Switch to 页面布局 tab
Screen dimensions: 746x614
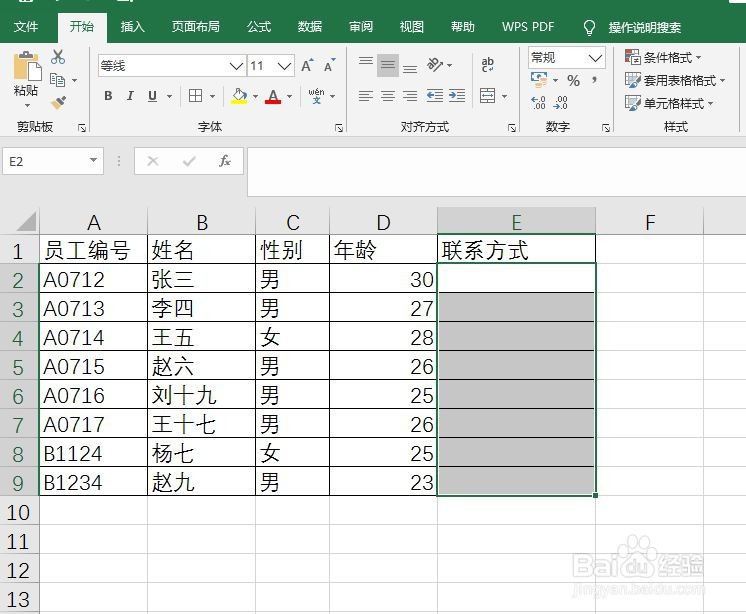coord(196,27)
